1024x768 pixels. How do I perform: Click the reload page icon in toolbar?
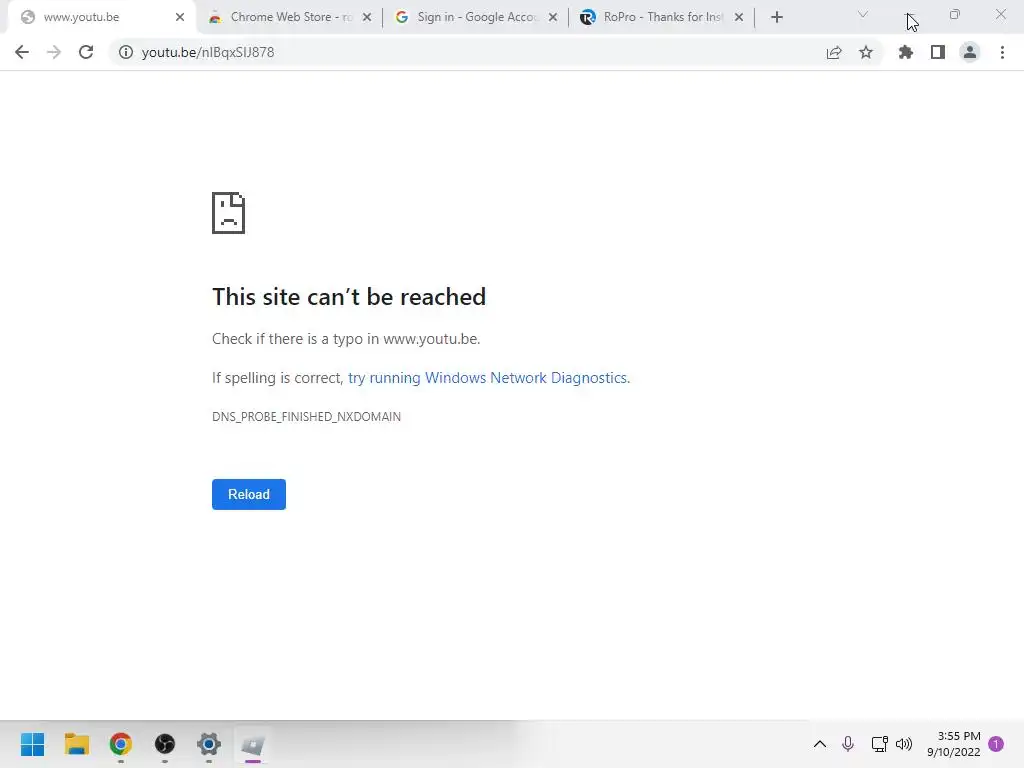(x=86, y=52)
